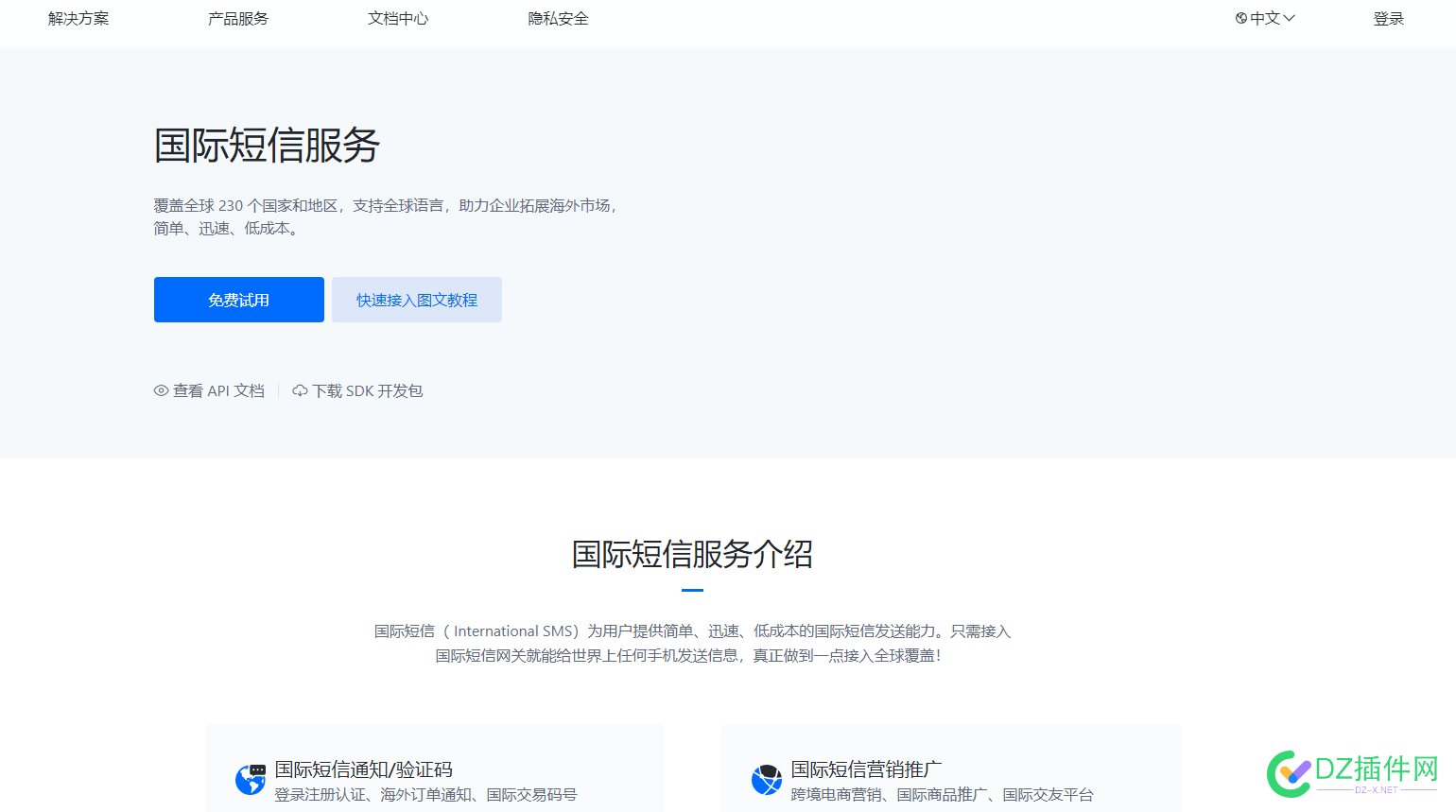Click the 国际短信服务介绍 section heading
1456x812 pixels.
[x=692, y=554]
